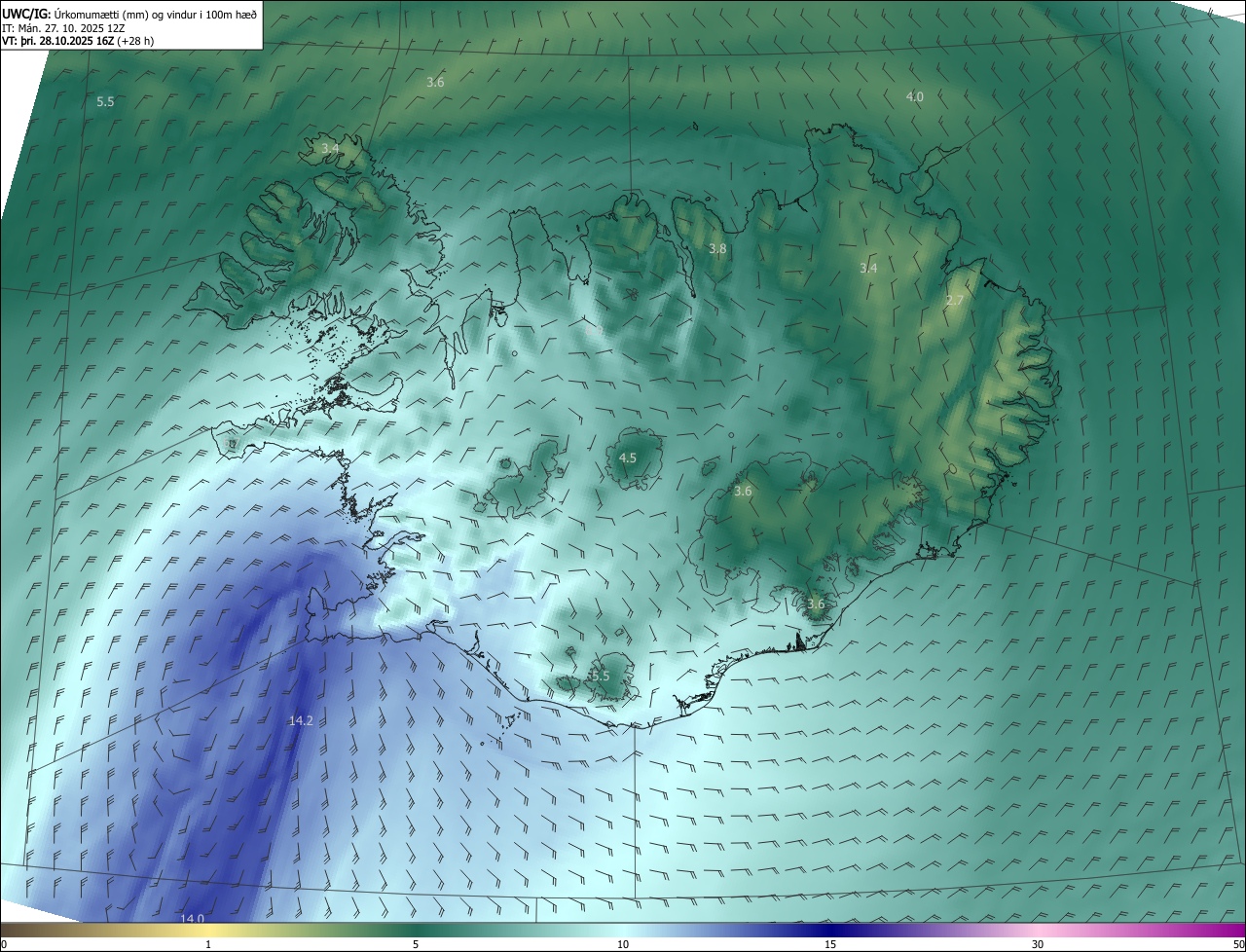Click the 3.8 value label on the northern peninsula
The height and width of the screenshot is (952, 1246).
pyautogui.click(x=717, y=249)
